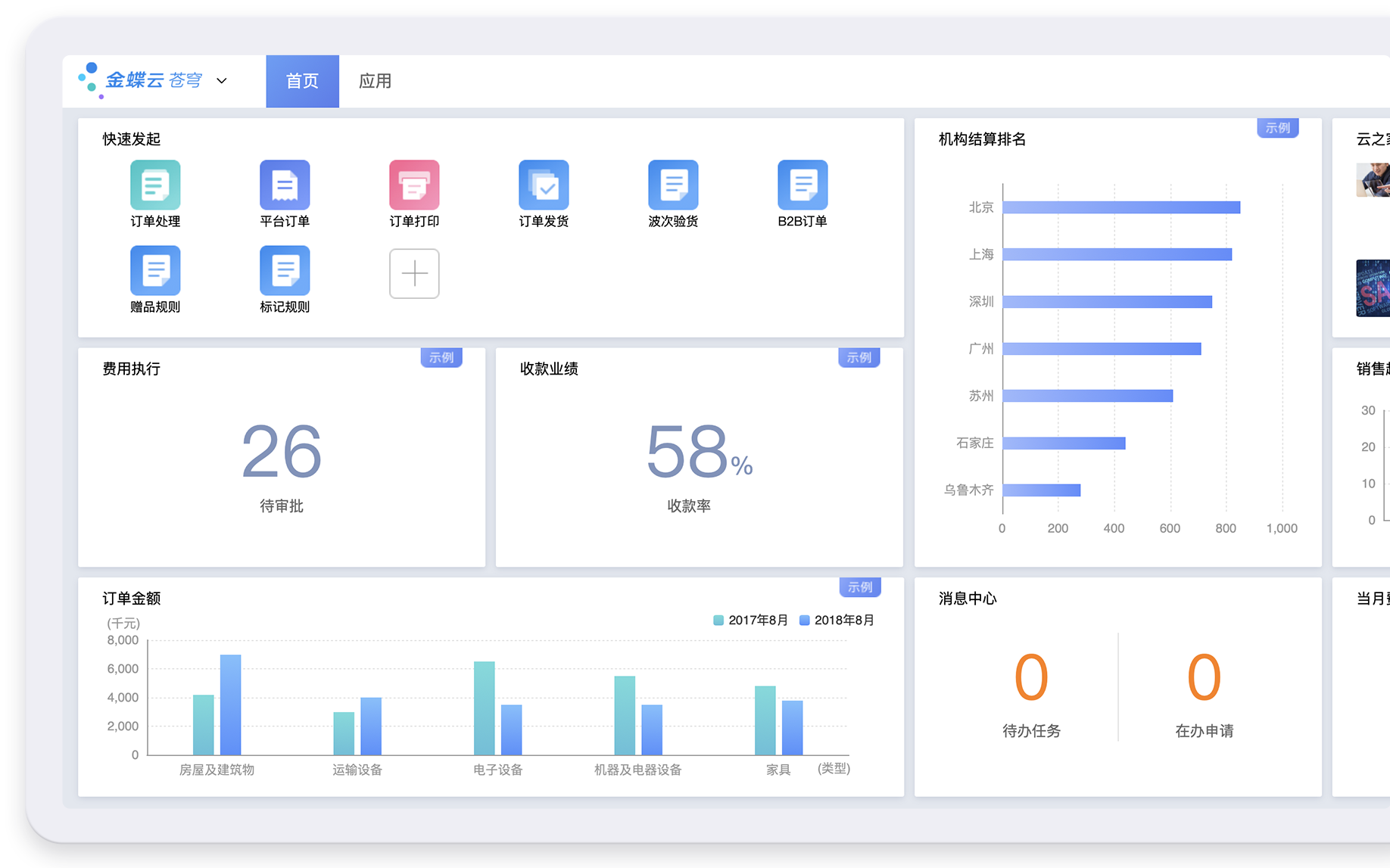Click the pink 订单打印 icon

click(414, 185)
